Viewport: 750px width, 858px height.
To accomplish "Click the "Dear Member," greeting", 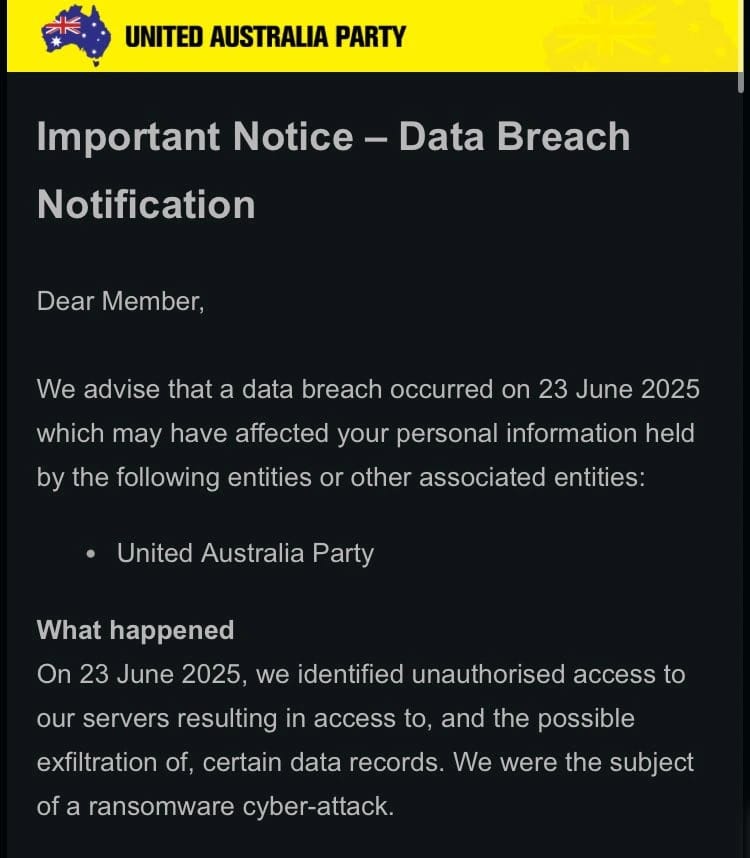I will [x=120, y=302].
